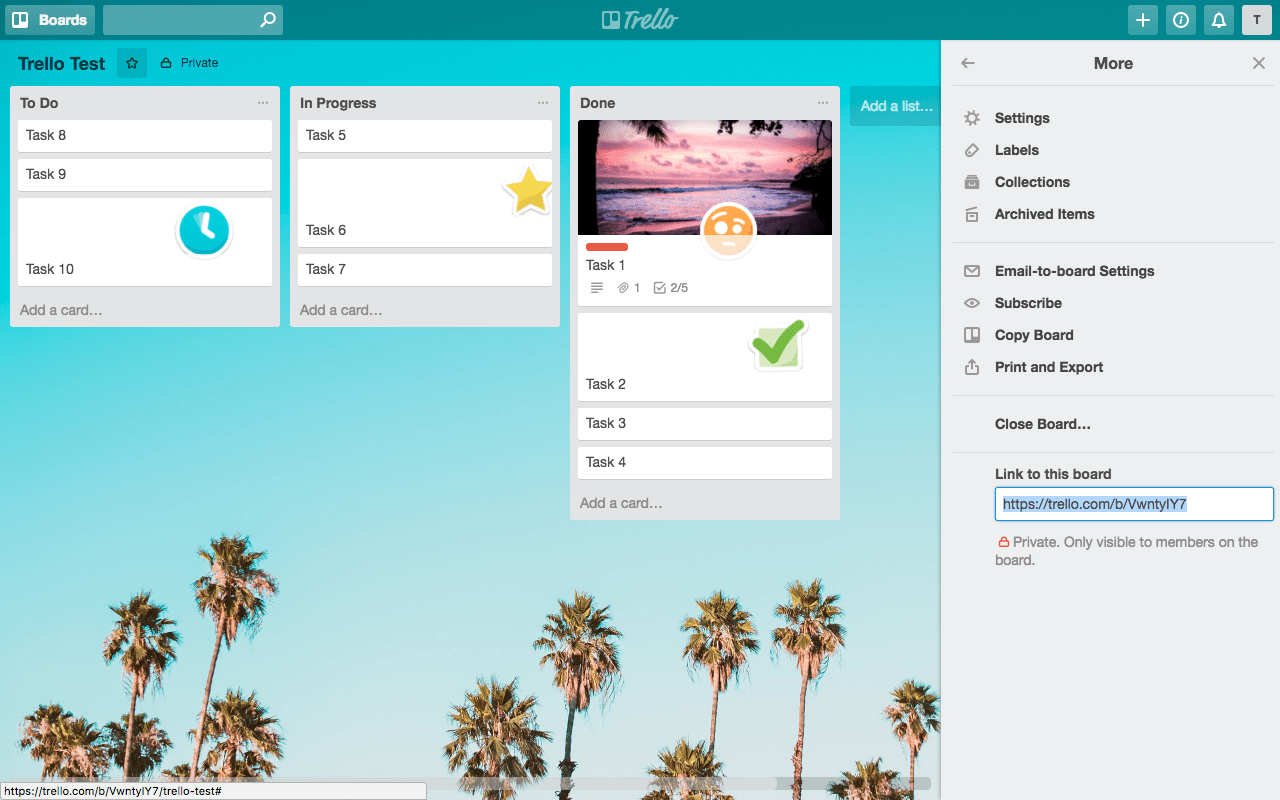Open Settings in the More menu
The image size is (1280, 800).
click(1022, 118)
